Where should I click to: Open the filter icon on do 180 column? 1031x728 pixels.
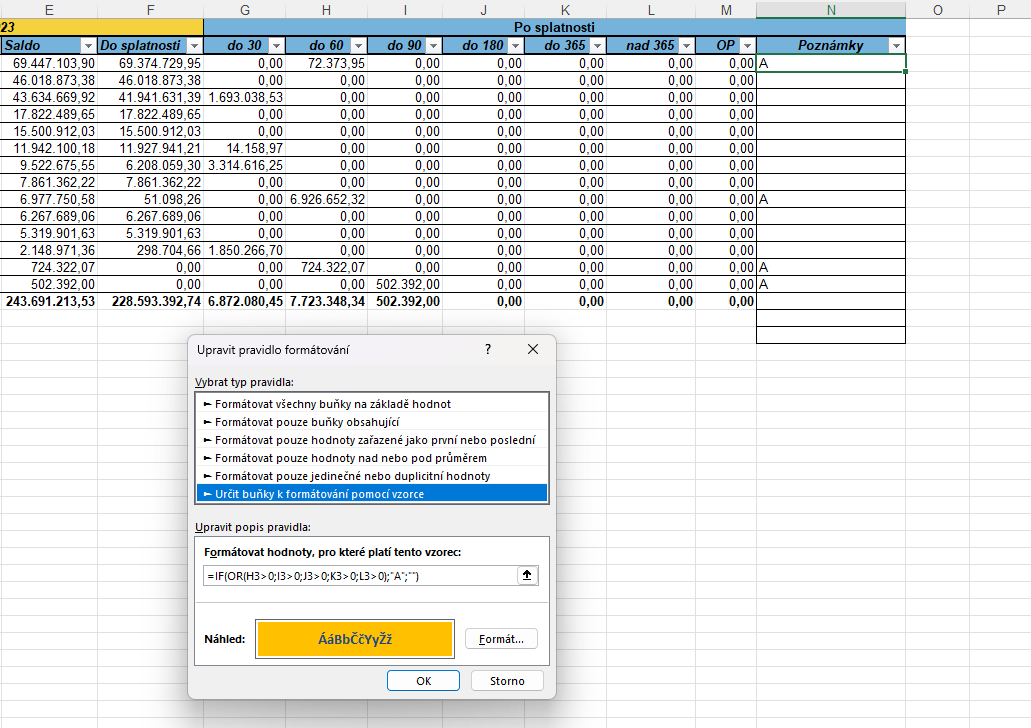point(516,45)
